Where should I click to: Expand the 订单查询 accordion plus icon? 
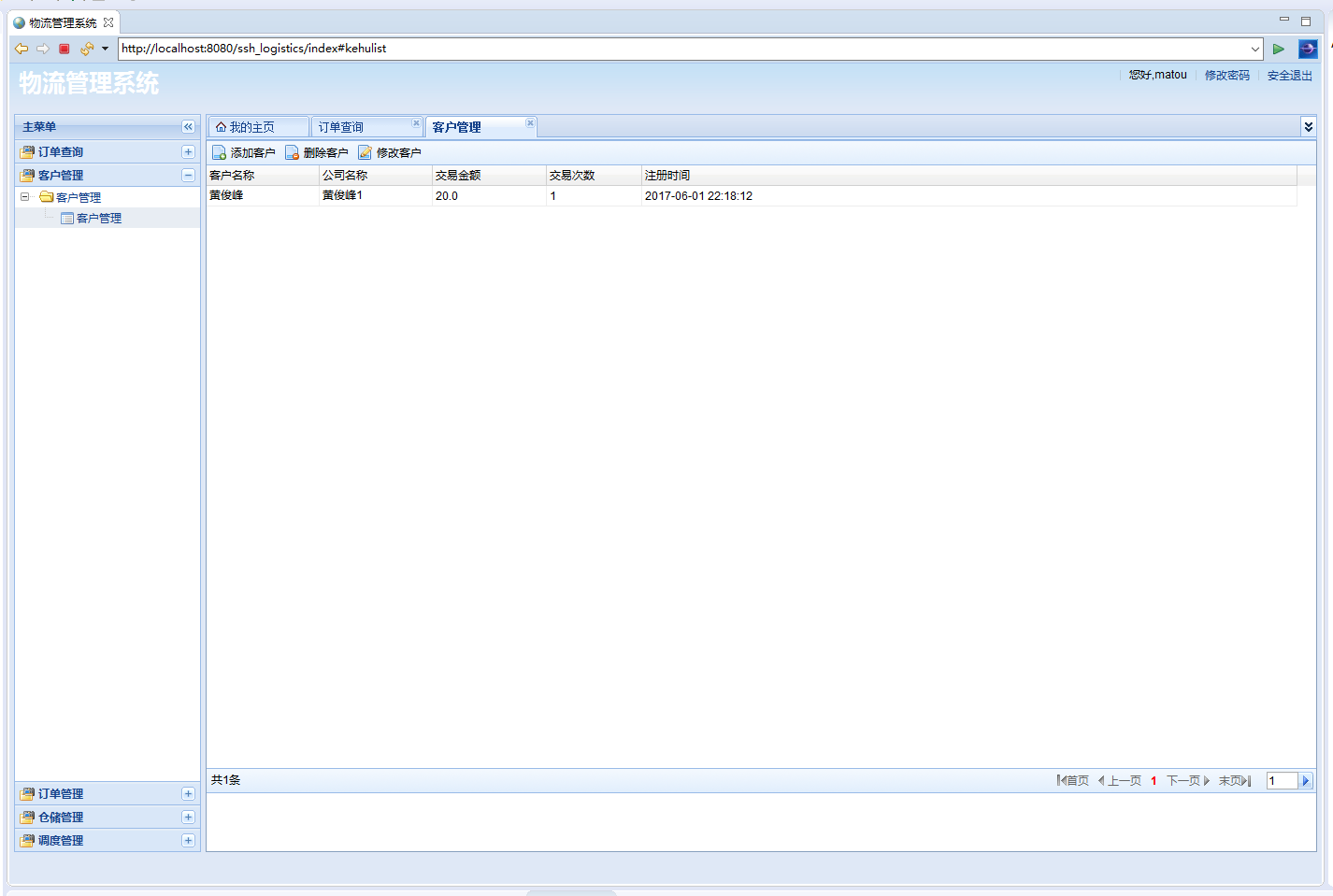pyautogui.click(x=188, y=152)
